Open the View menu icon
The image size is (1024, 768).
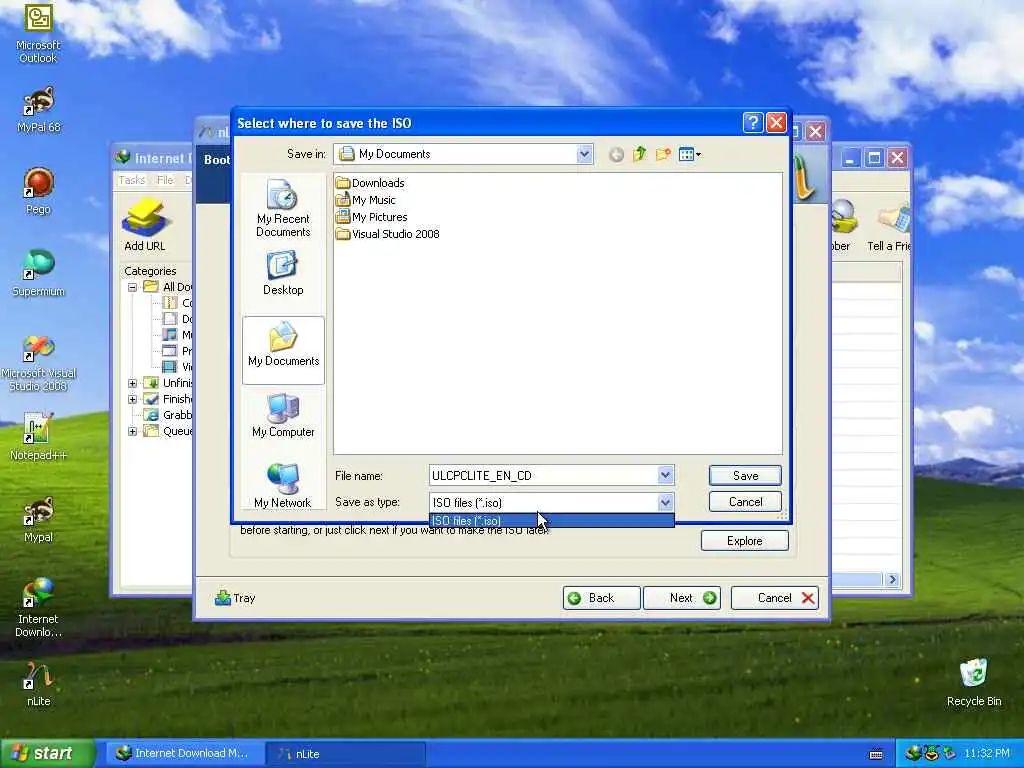click(690, 155)
